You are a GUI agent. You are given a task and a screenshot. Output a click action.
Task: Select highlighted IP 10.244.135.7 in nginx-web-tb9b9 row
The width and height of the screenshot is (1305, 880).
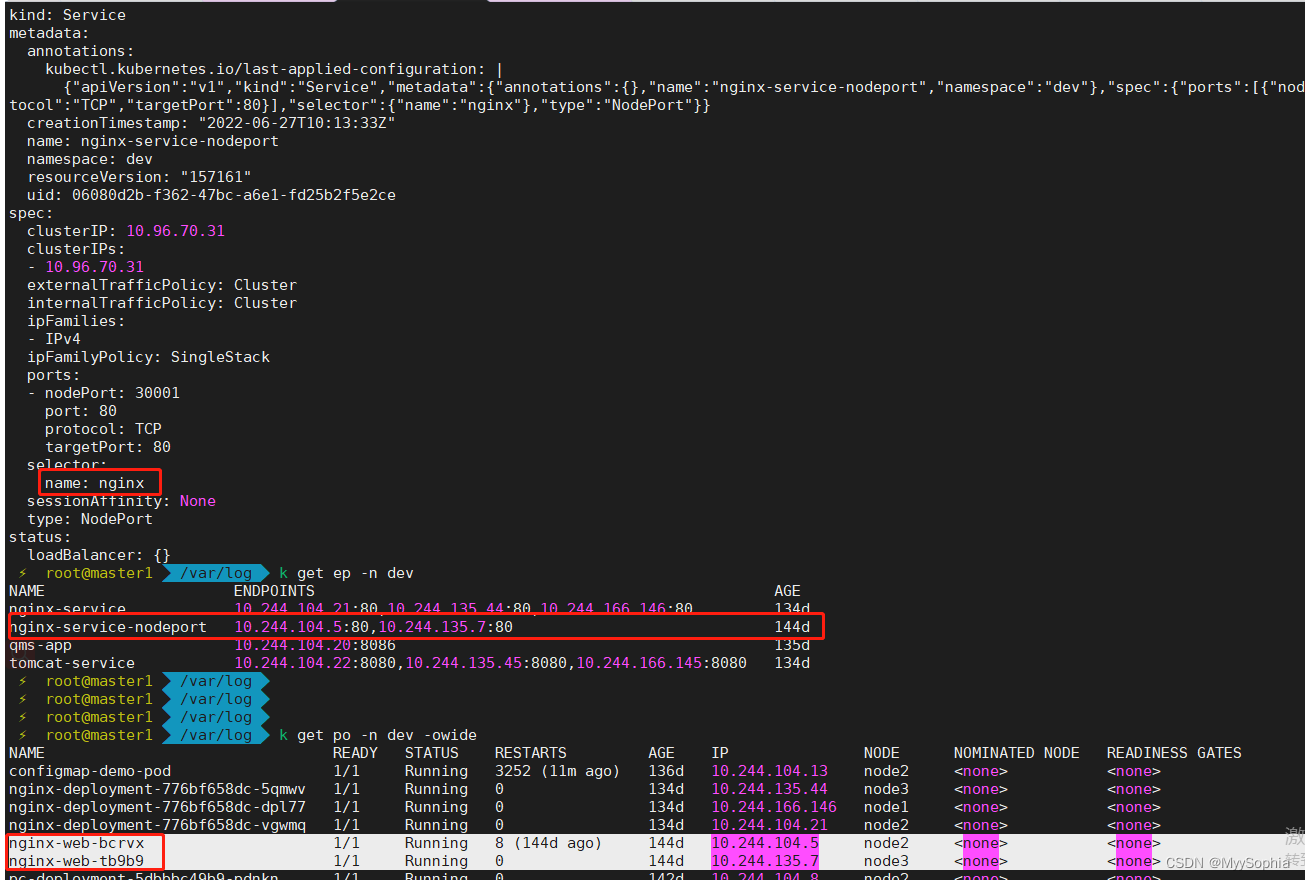(x=765, y=861)
